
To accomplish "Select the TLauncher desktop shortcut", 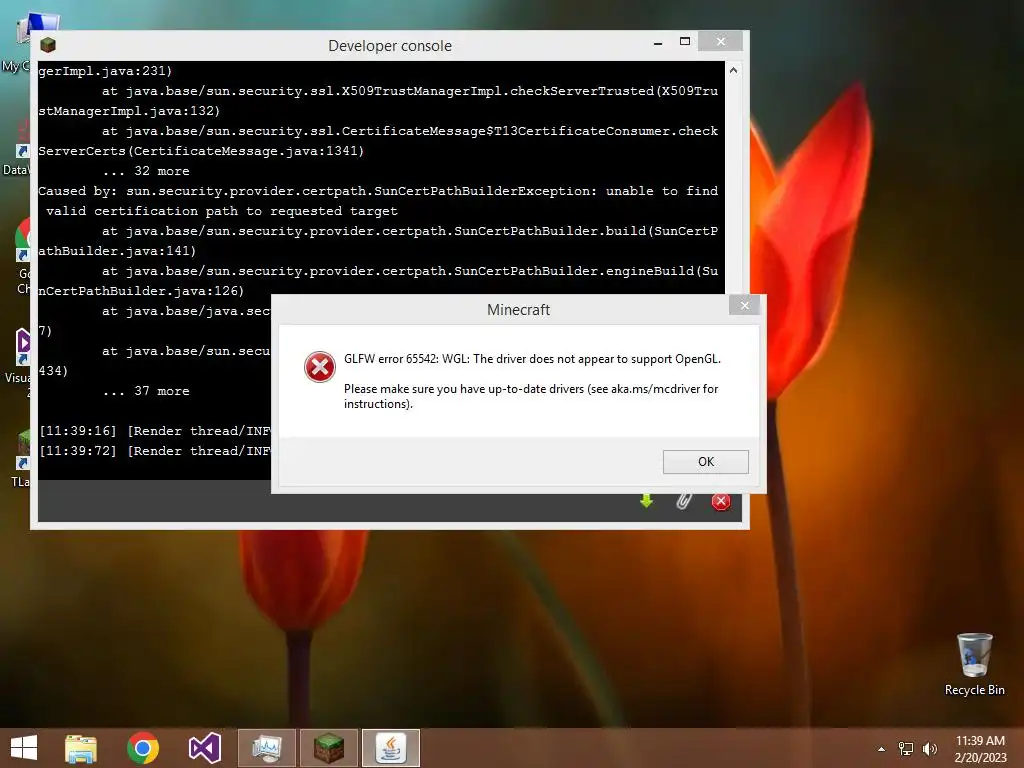I will click(x=20, y=458).
